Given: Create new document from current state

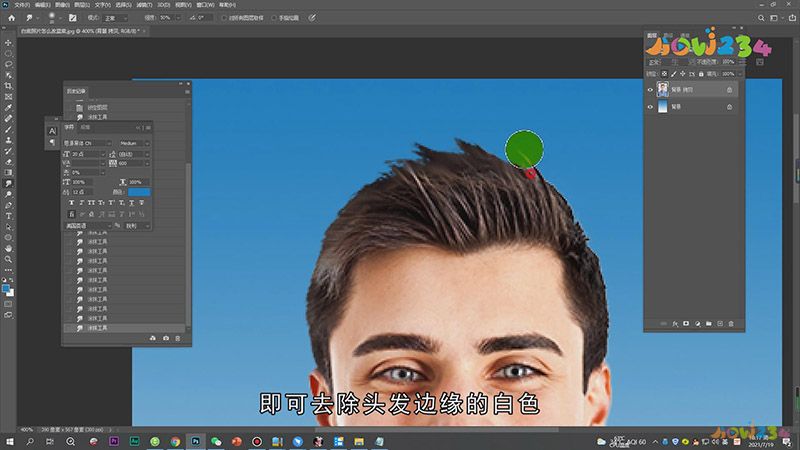Looking at the screenshot, I should click(x=153, y=338).
